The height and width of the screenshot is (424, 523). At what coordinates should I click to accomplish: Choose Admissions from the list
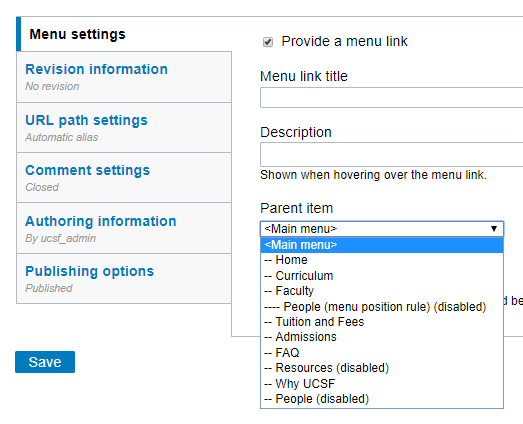[382, 337]
